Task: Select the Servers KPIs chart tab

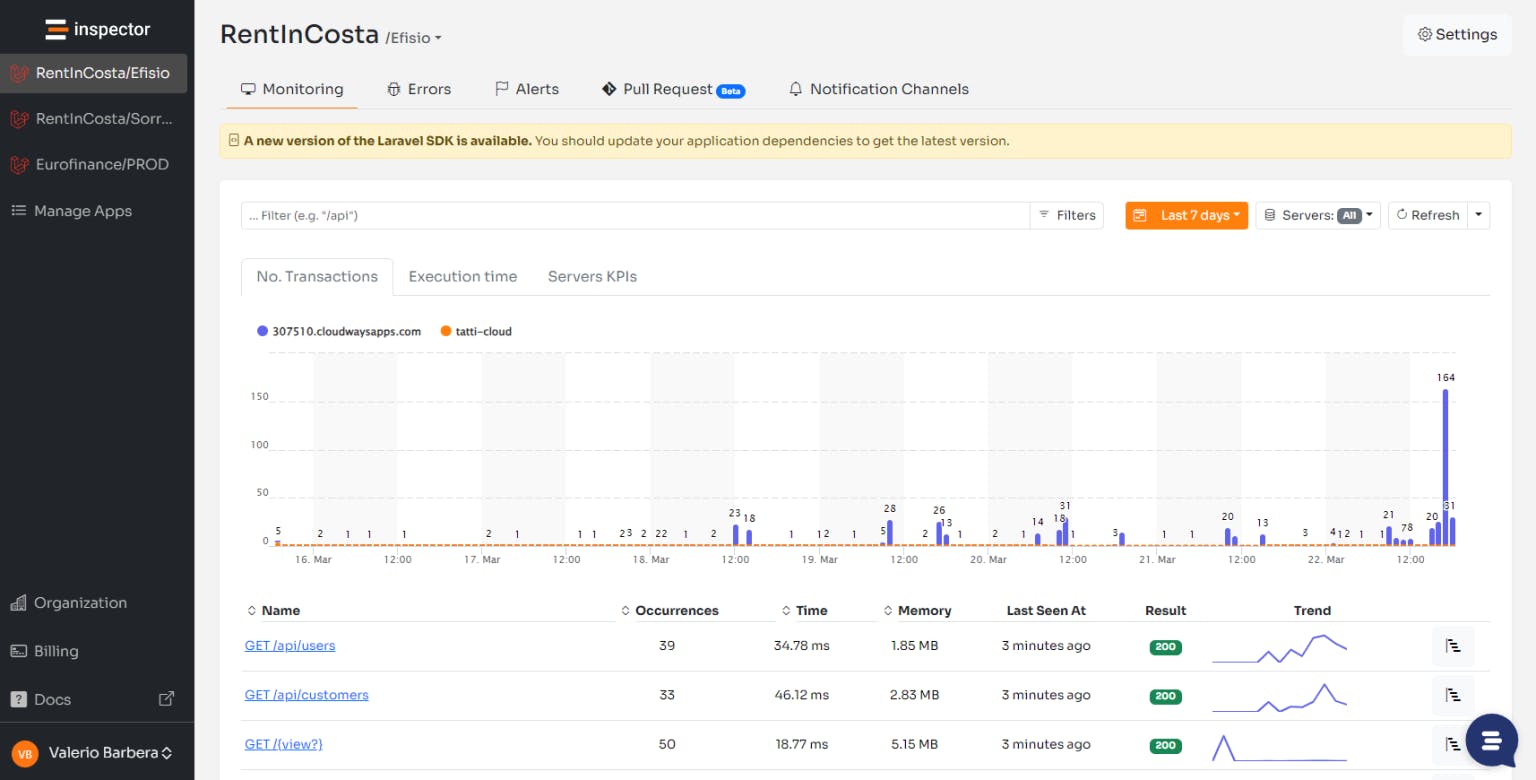Action: [592, 276]
